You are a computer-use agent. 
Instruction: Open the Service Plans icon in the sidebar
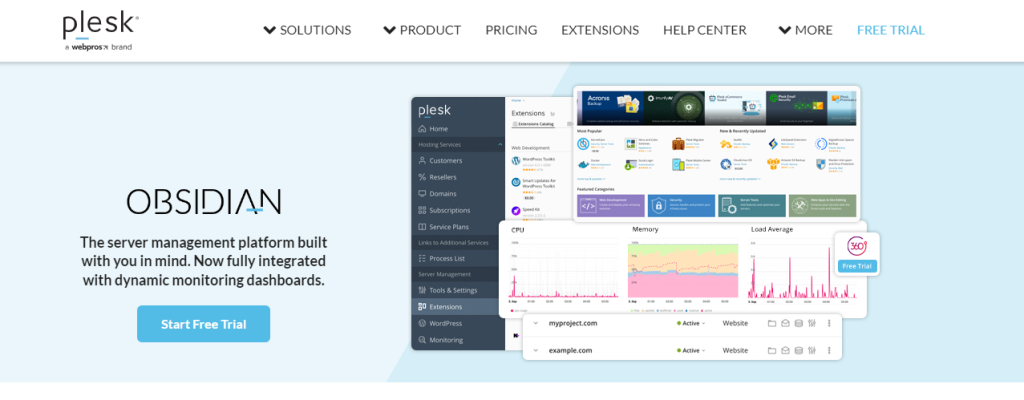(422, 227)
